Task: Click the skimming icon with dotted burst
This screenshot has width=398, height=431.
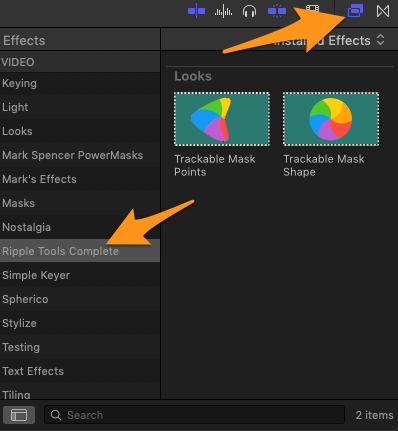Action: point(277,11)
